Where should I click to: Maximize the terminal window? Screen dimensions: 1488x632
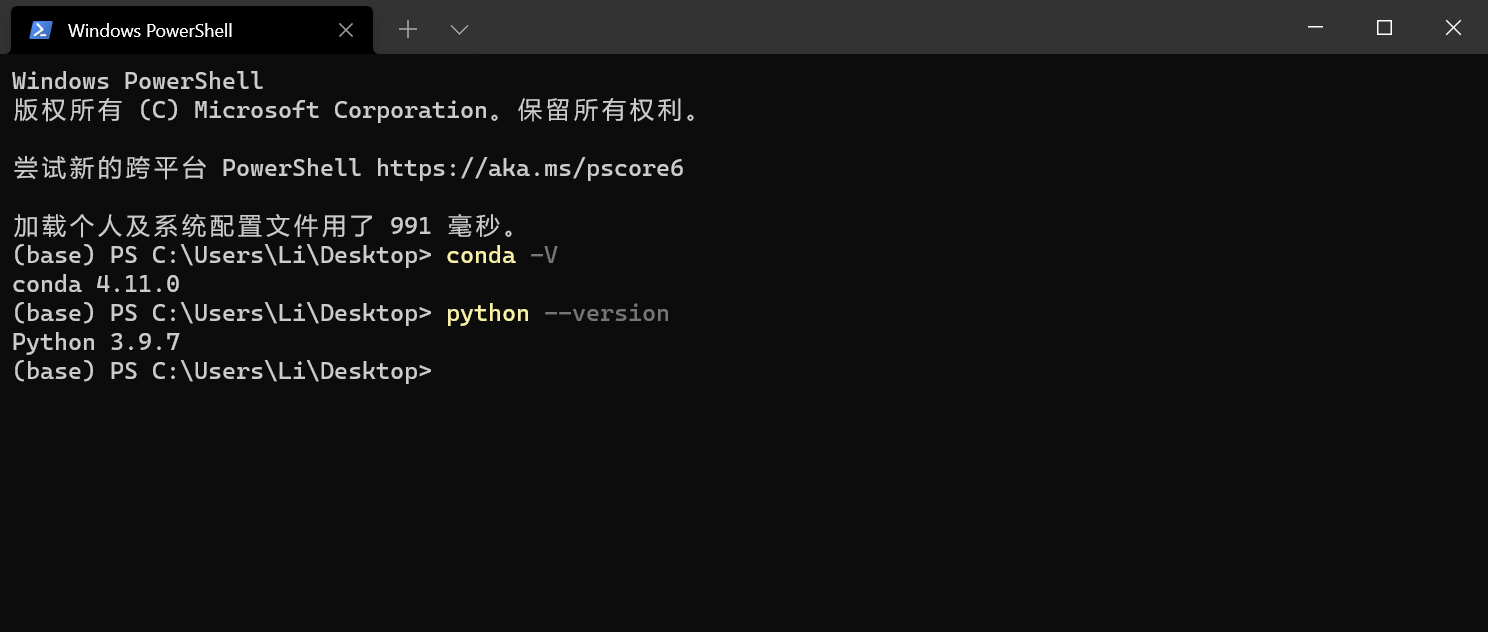click(1383, 27)
